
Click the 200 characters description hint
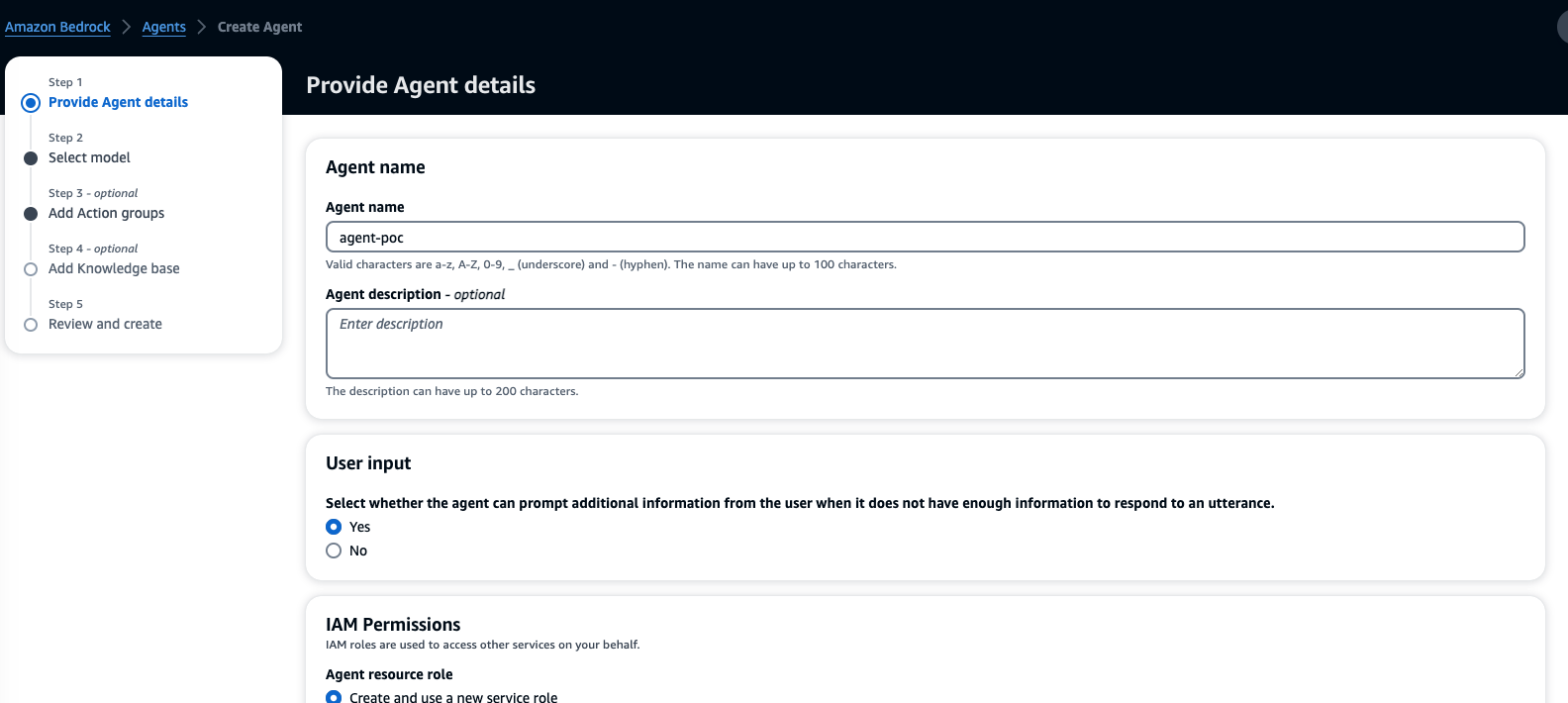tap(451, 391)
